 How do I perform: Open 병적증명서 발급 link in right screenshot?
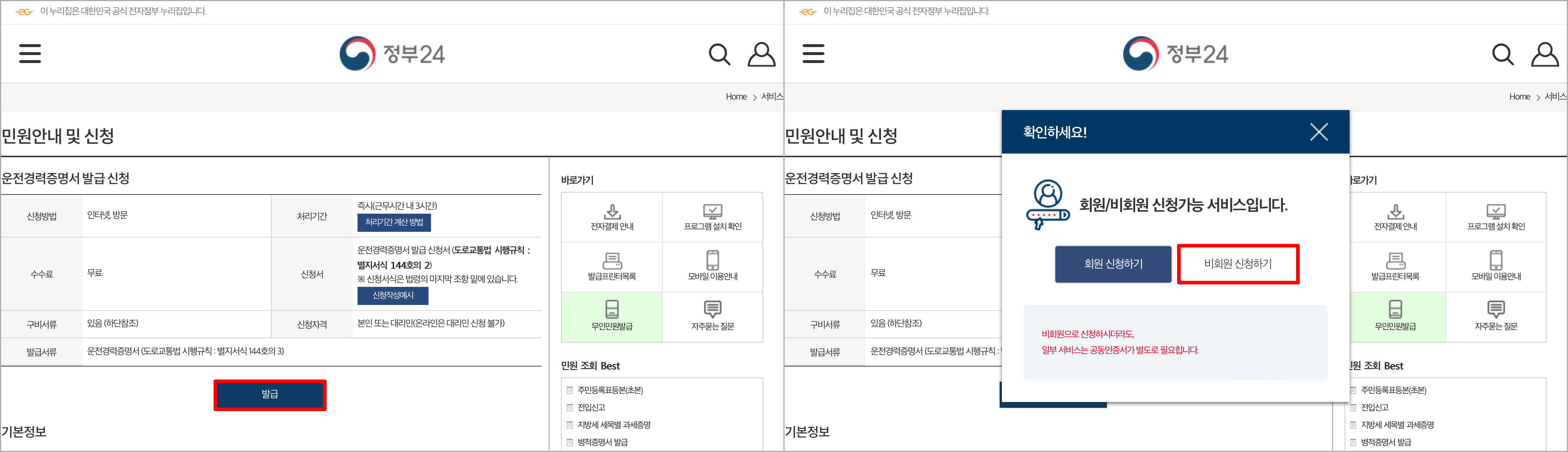1385,442
